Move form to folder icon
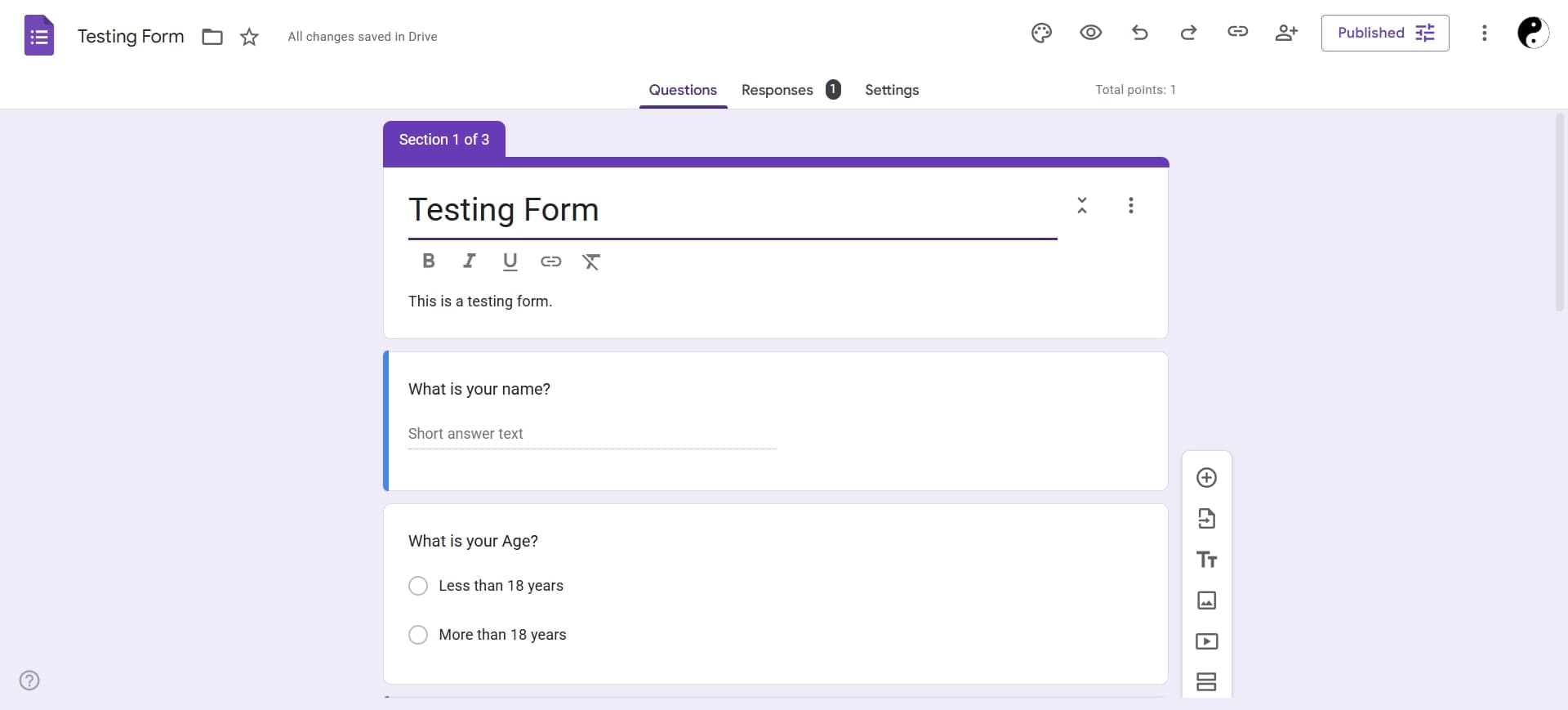Image resolution: width=1568 pixels, height=710 pixels. [x=212, y=37]
